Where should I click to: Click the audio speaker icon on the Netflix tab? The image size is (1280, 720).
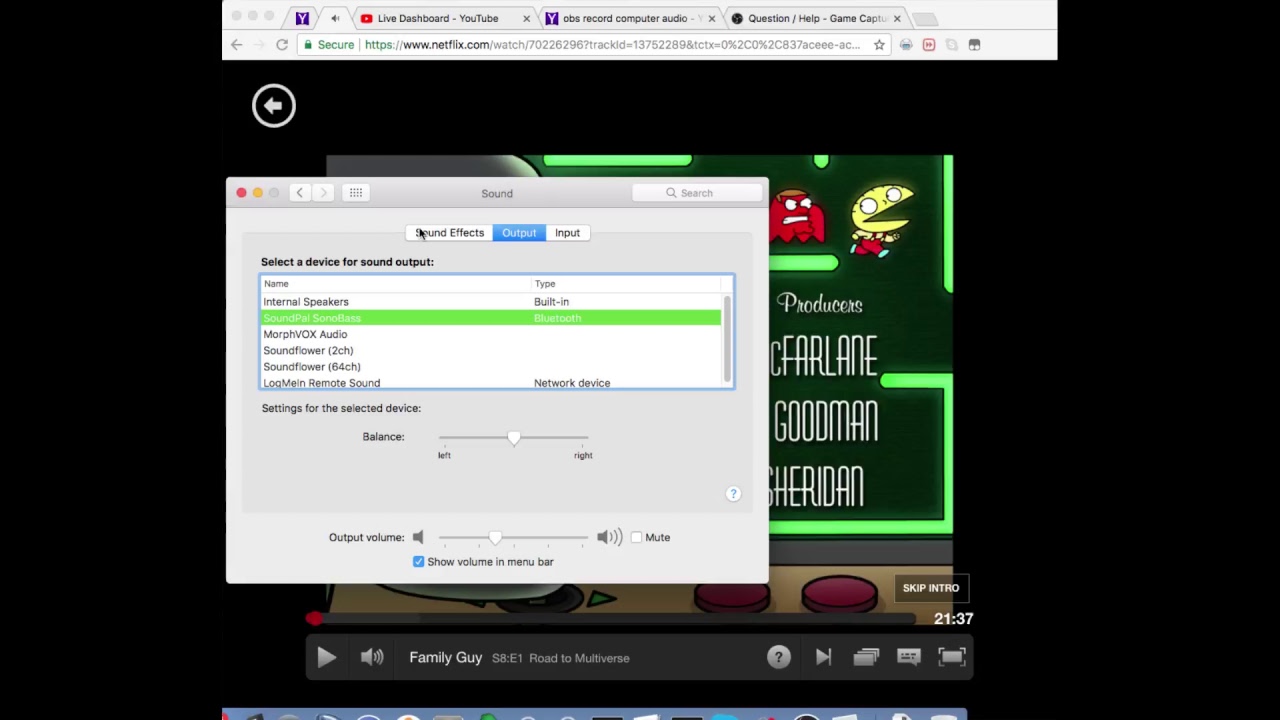click(335, 18)
